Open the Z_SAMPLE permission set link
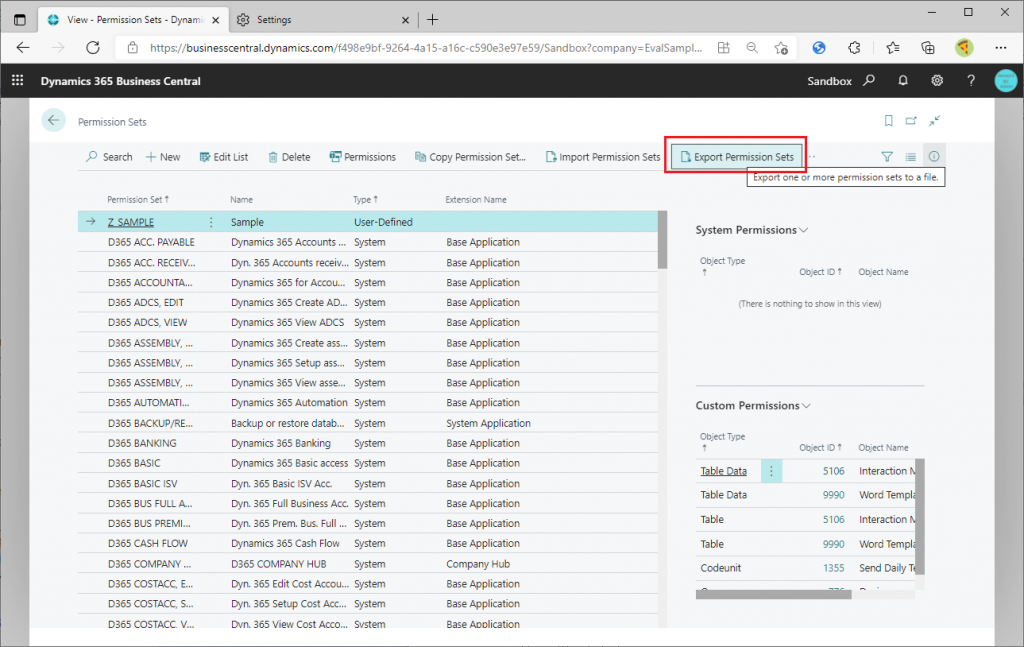 pyautogui.click(x=131, y=222)
